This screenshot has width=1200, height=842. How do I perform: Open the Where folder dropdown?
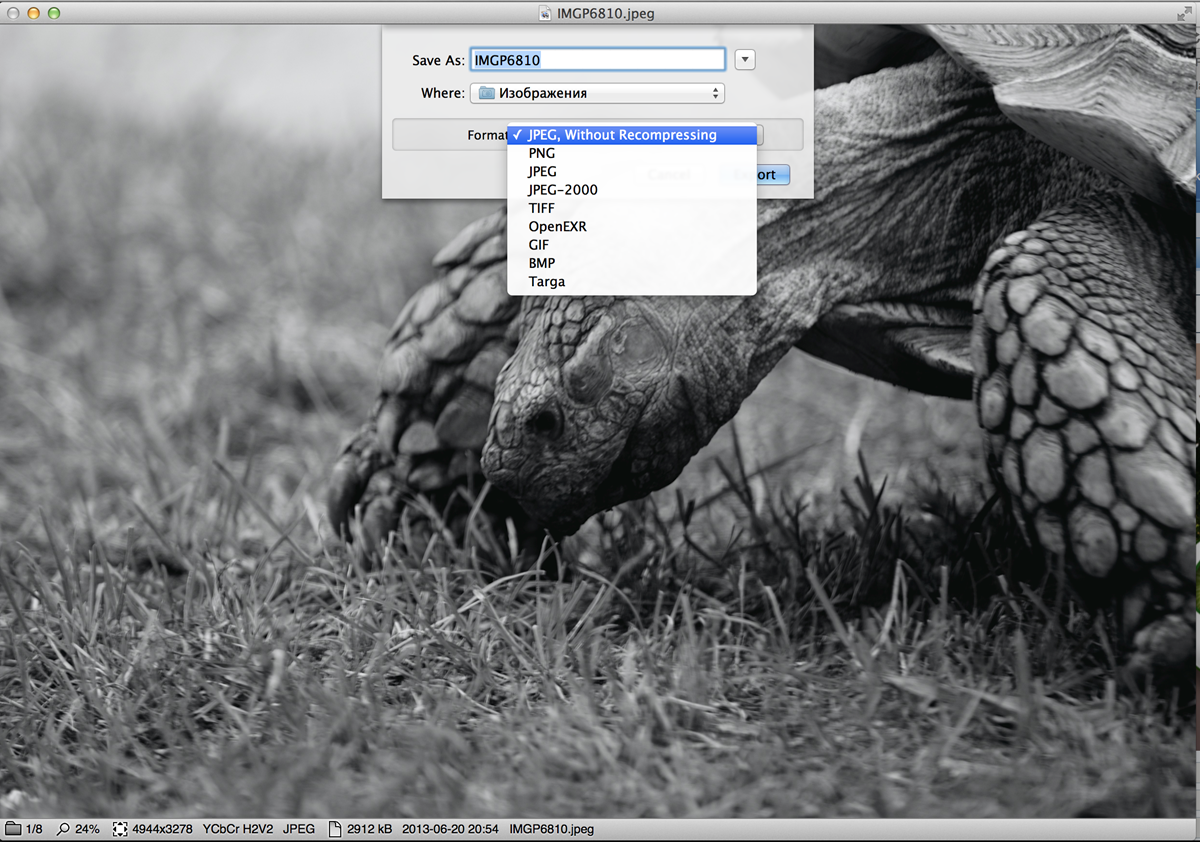click(597, 93)
